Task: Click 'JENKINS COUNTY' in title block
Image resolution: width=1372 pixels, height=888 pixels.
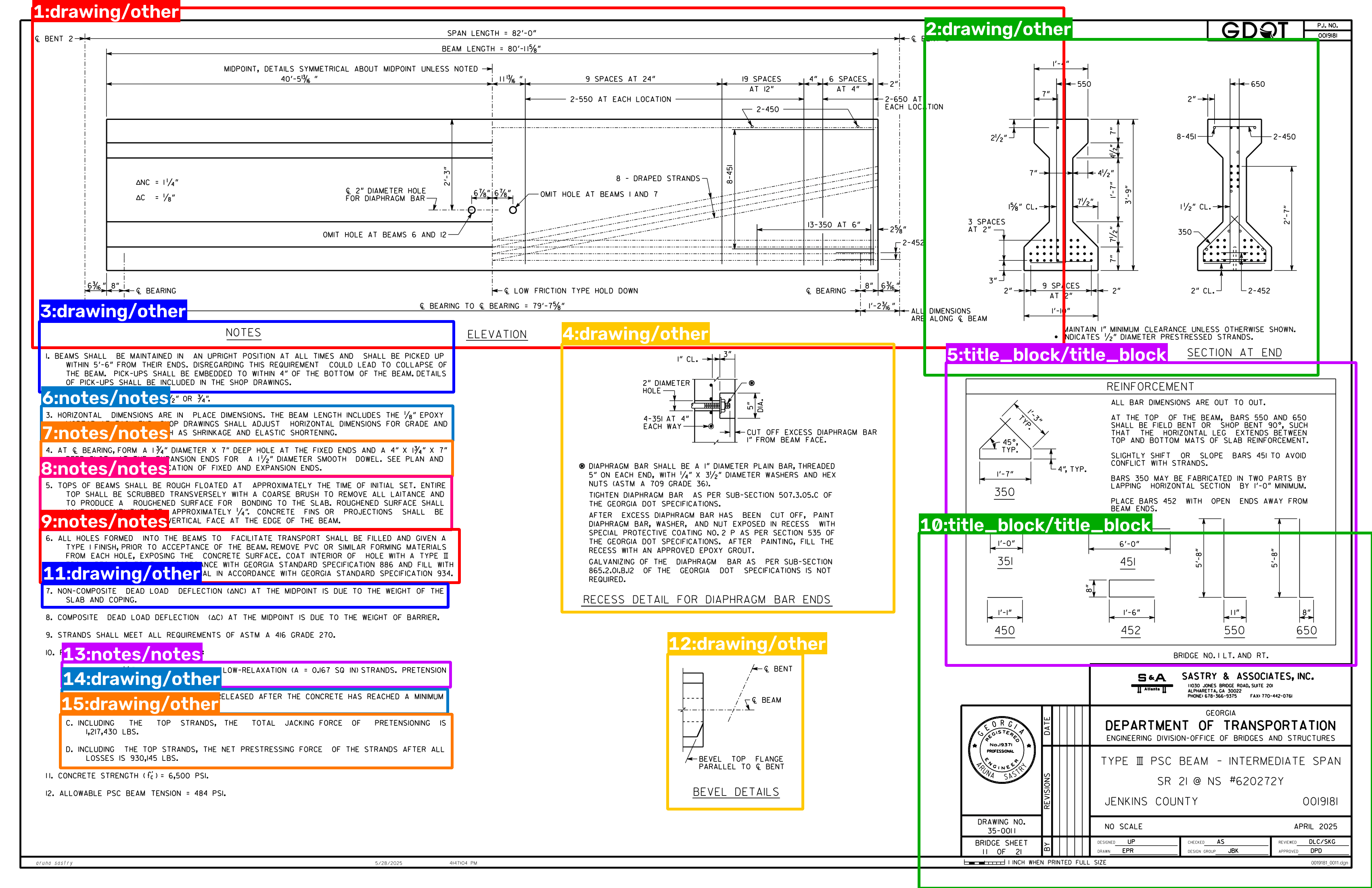Action: [x=1150, y=802]
